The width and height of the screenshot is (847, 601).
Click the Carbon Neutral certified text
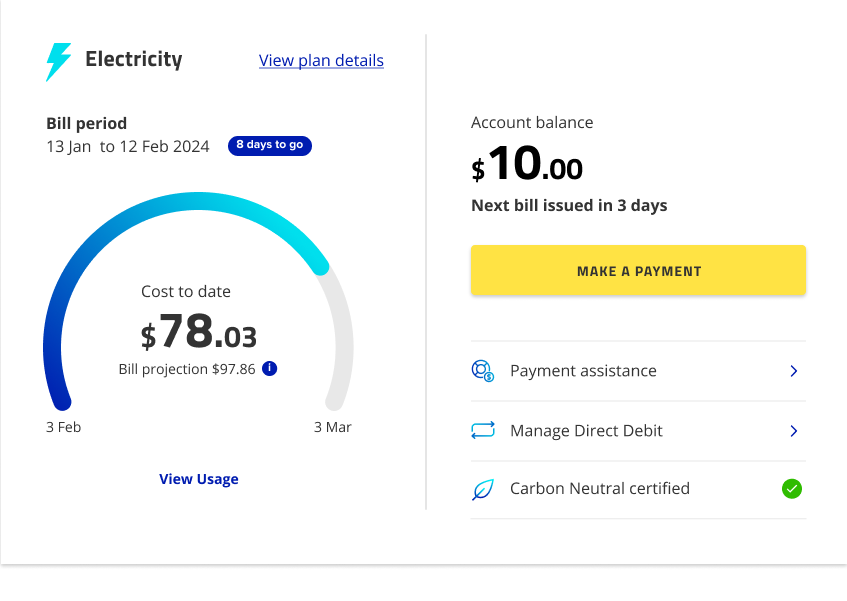(x=600, y=489)
